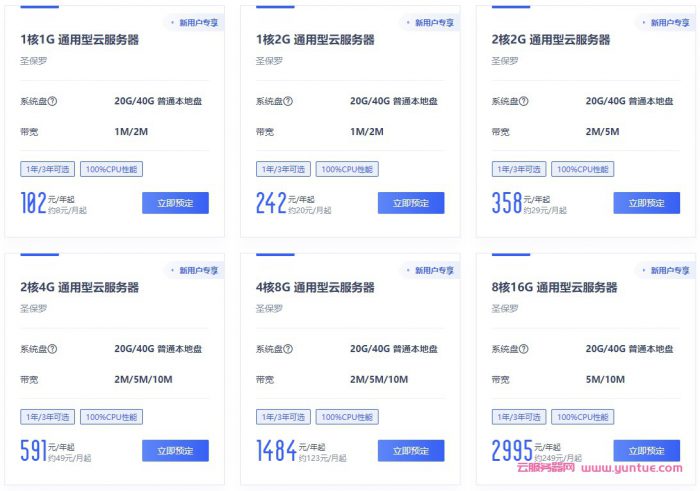Viewport: 700px width, 491px height.
Task: Click help icon beside 系统盘 in 1核2G card
Action: (288, 101)
